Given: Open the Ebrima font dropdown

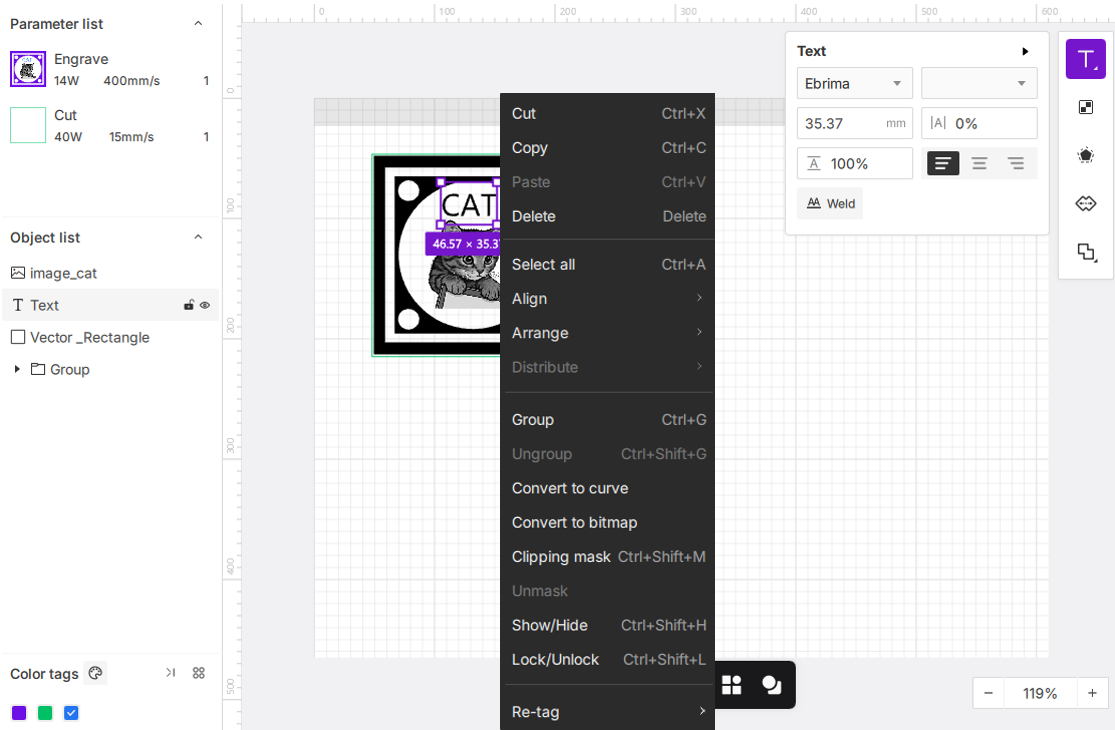Looking at the screenshot, I should click(854, 83).
